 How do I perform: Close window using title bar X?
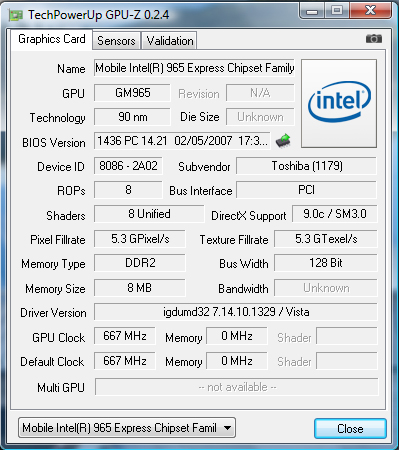[370, 10]
